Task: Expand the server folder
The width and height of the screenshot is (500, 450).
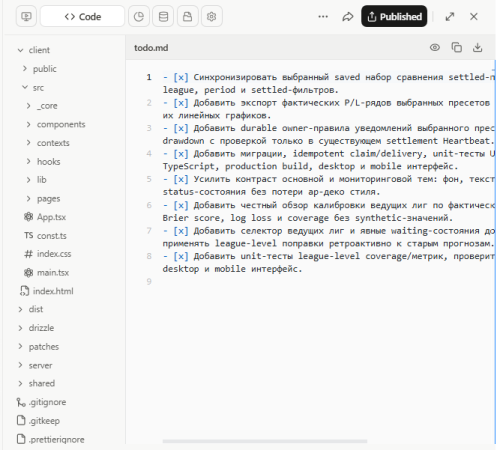Action: (35, 365)
